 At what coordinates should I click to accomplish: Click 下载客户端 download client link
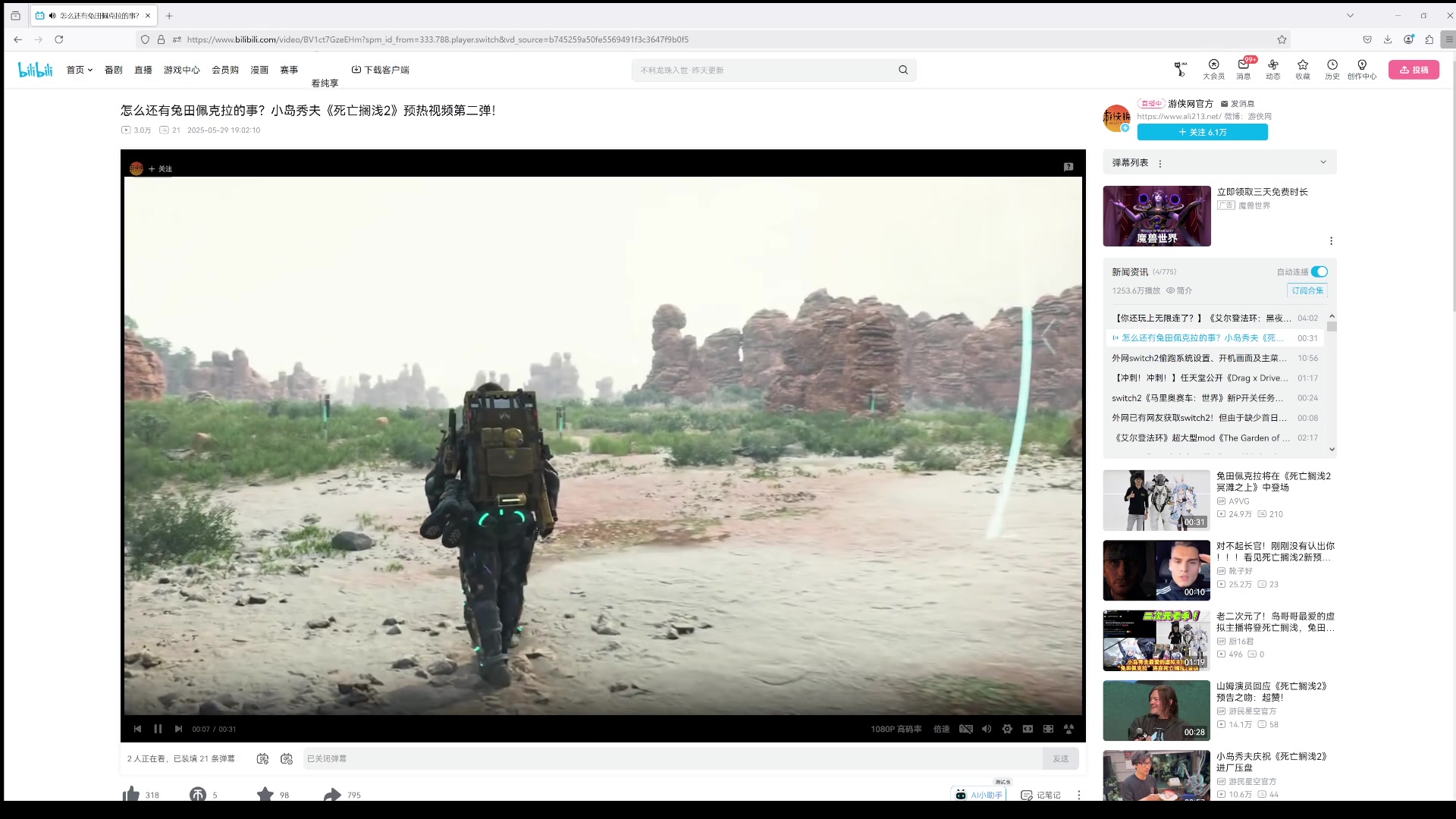click(x=380, y=70)
